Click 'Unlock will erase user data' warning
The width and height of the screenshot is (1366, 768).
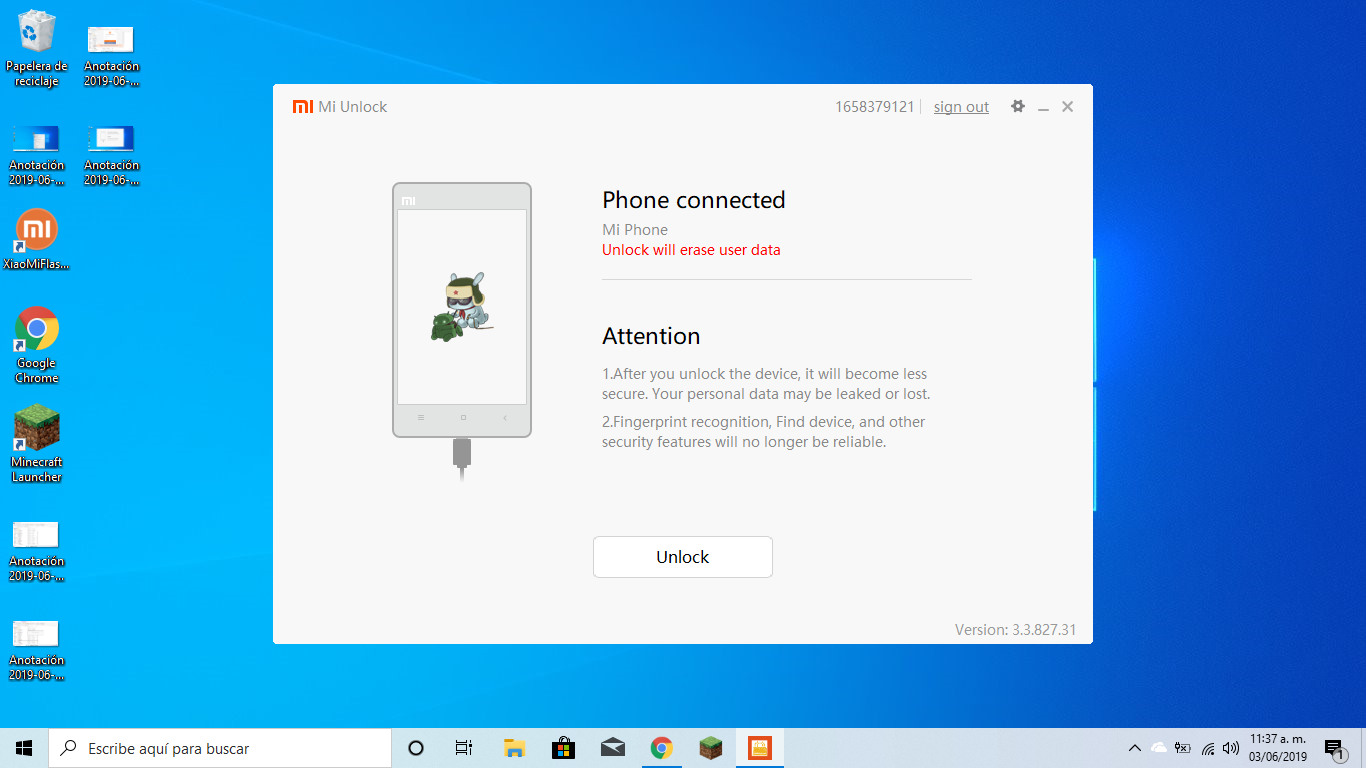pyautogui.click(x=691, y=250)
